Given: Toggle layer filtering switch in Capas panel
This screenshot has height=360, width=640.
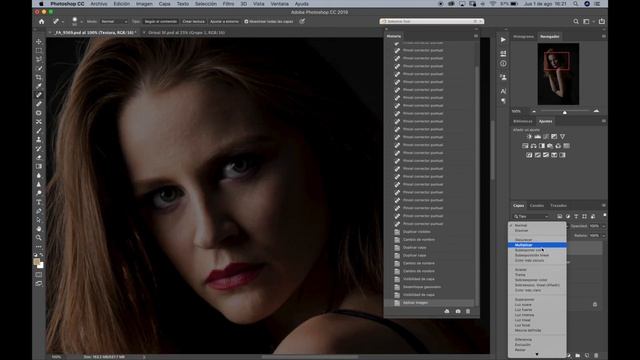Looking at the screenshot, I should click(604, 215).
